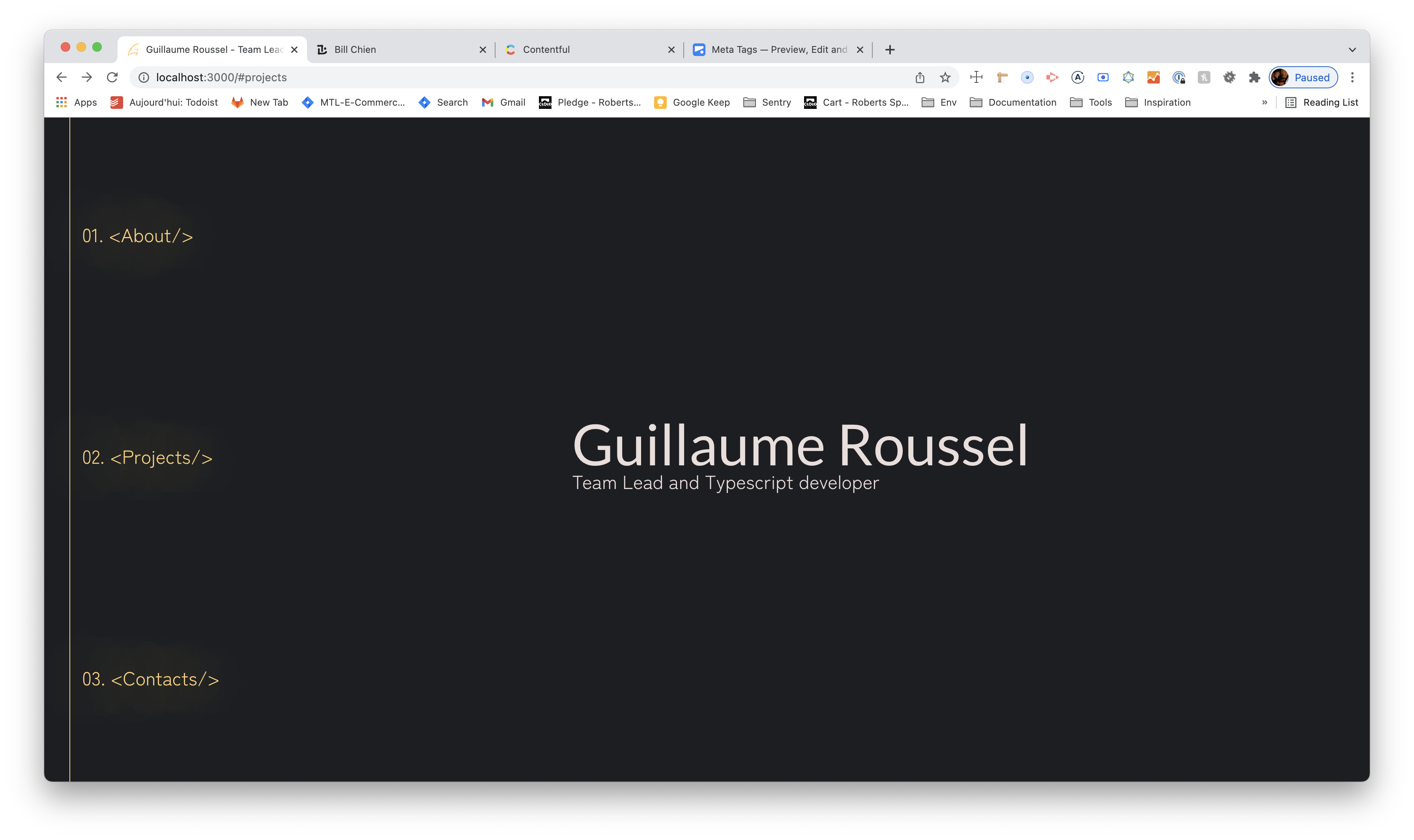Click inside the address bar

point(397,77)
